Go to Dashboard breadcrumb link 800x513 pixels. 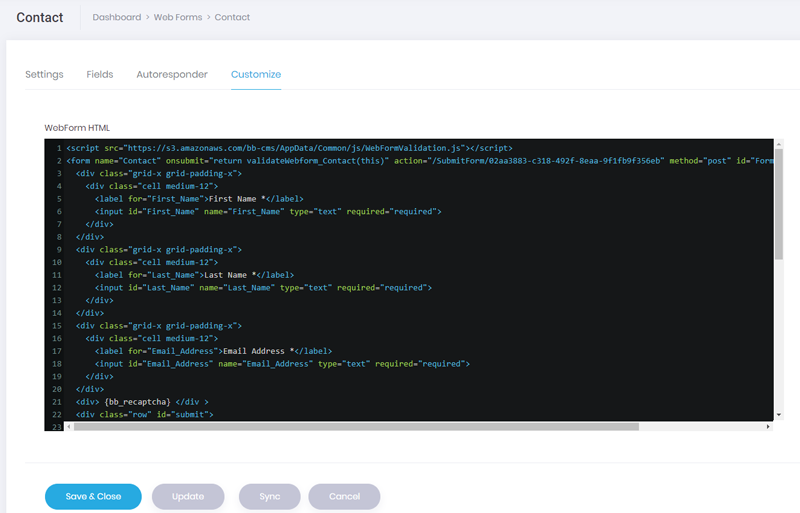coord(117,17)
